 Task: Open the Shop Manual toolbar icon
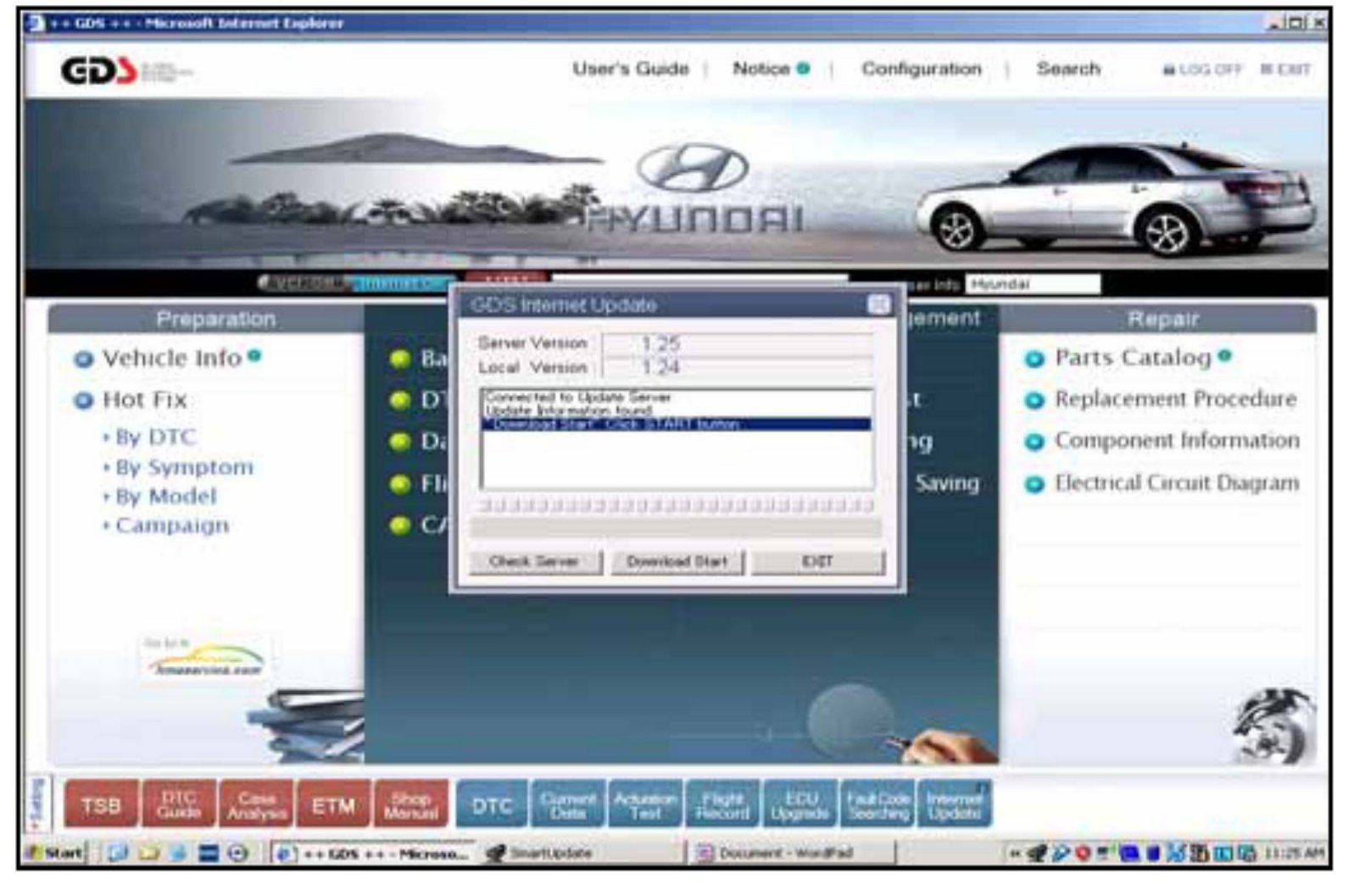pos(410,804)
